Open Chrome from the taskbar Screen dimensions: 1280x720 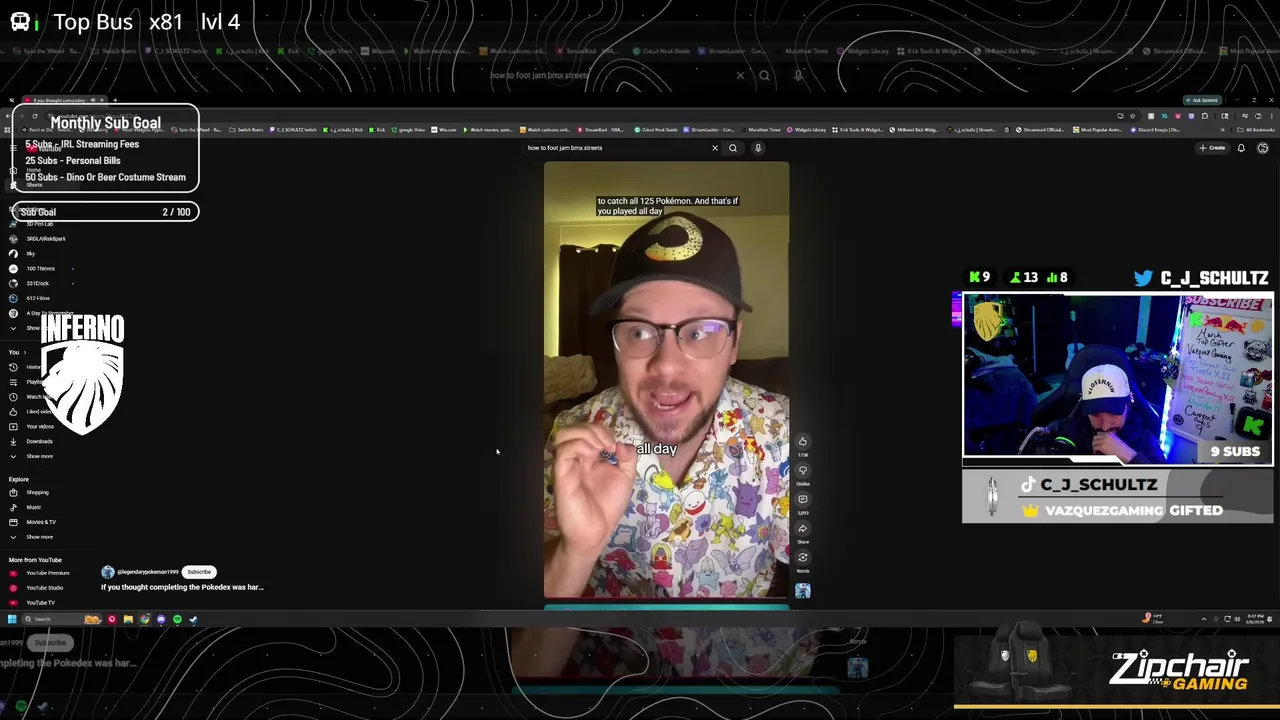pyautogui.click(x=145, y=619)
